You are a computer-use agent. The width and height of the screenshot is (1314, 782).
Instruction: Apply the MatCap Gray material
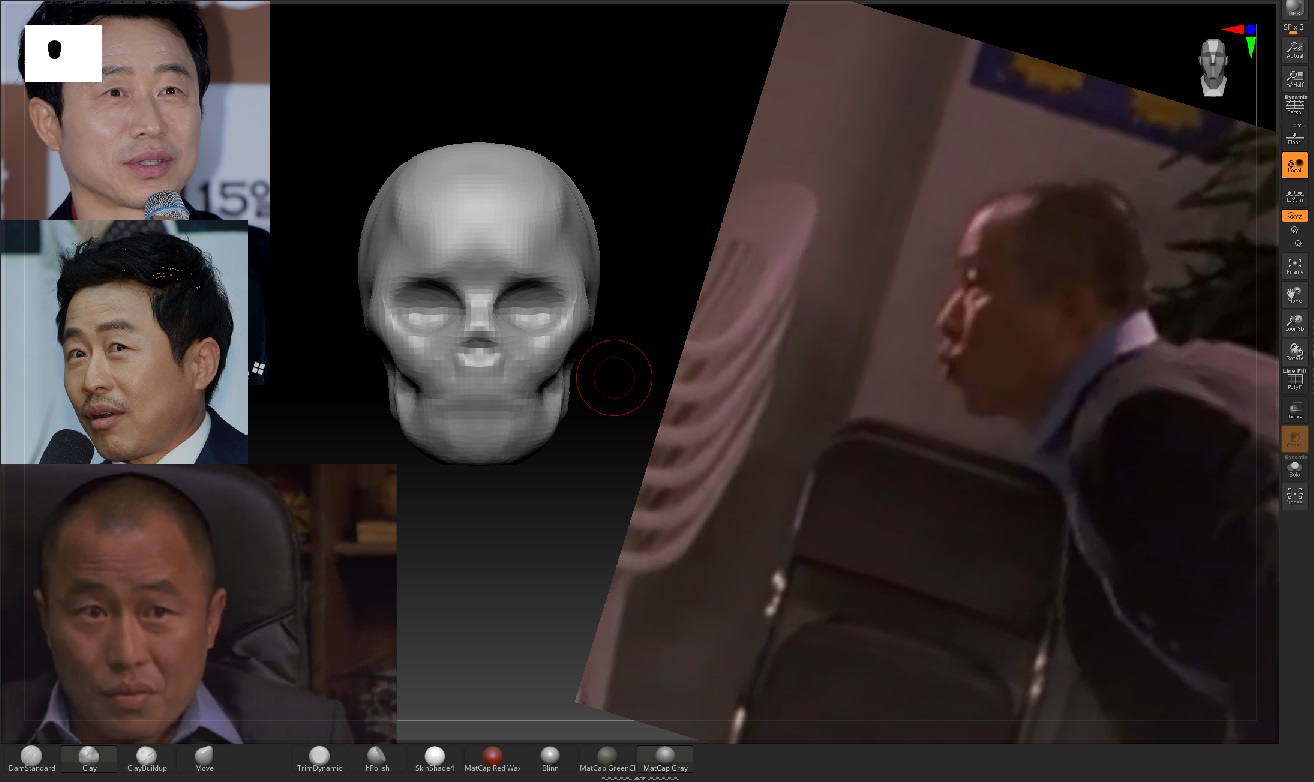[x=665, y=759]
